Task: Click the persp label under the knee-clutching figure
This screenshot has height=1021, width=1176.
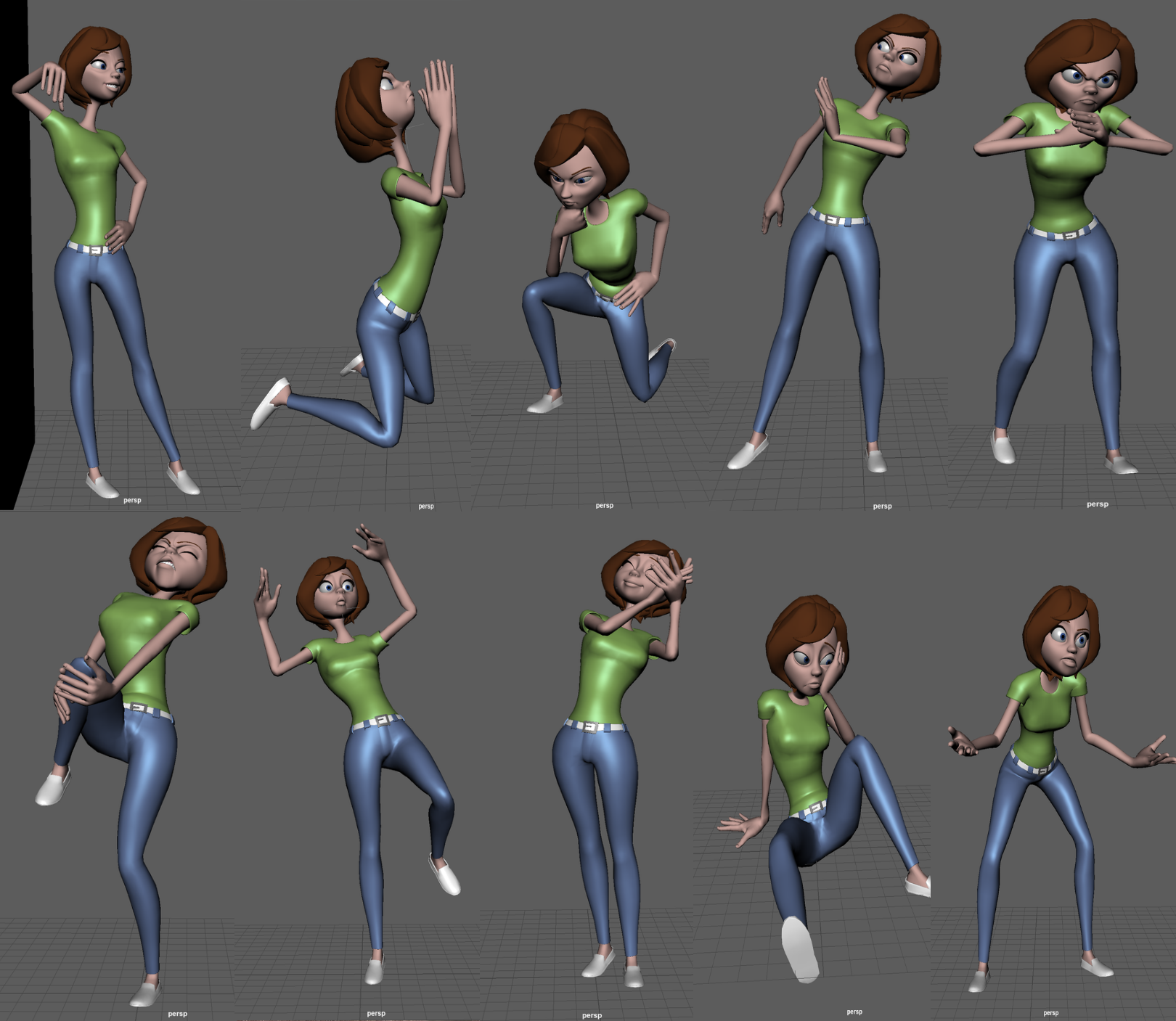Action: [x=178, y=1014]
